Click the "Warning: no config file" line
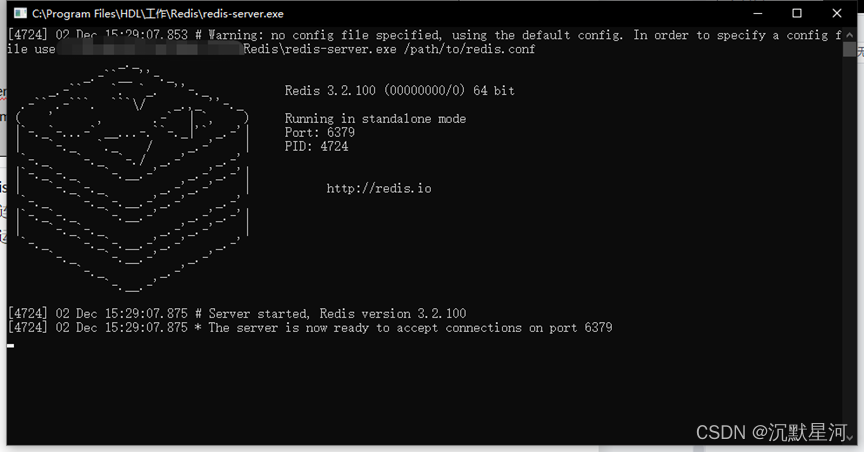Viewport: 864px width, 452px height. [x=424, y=35]
